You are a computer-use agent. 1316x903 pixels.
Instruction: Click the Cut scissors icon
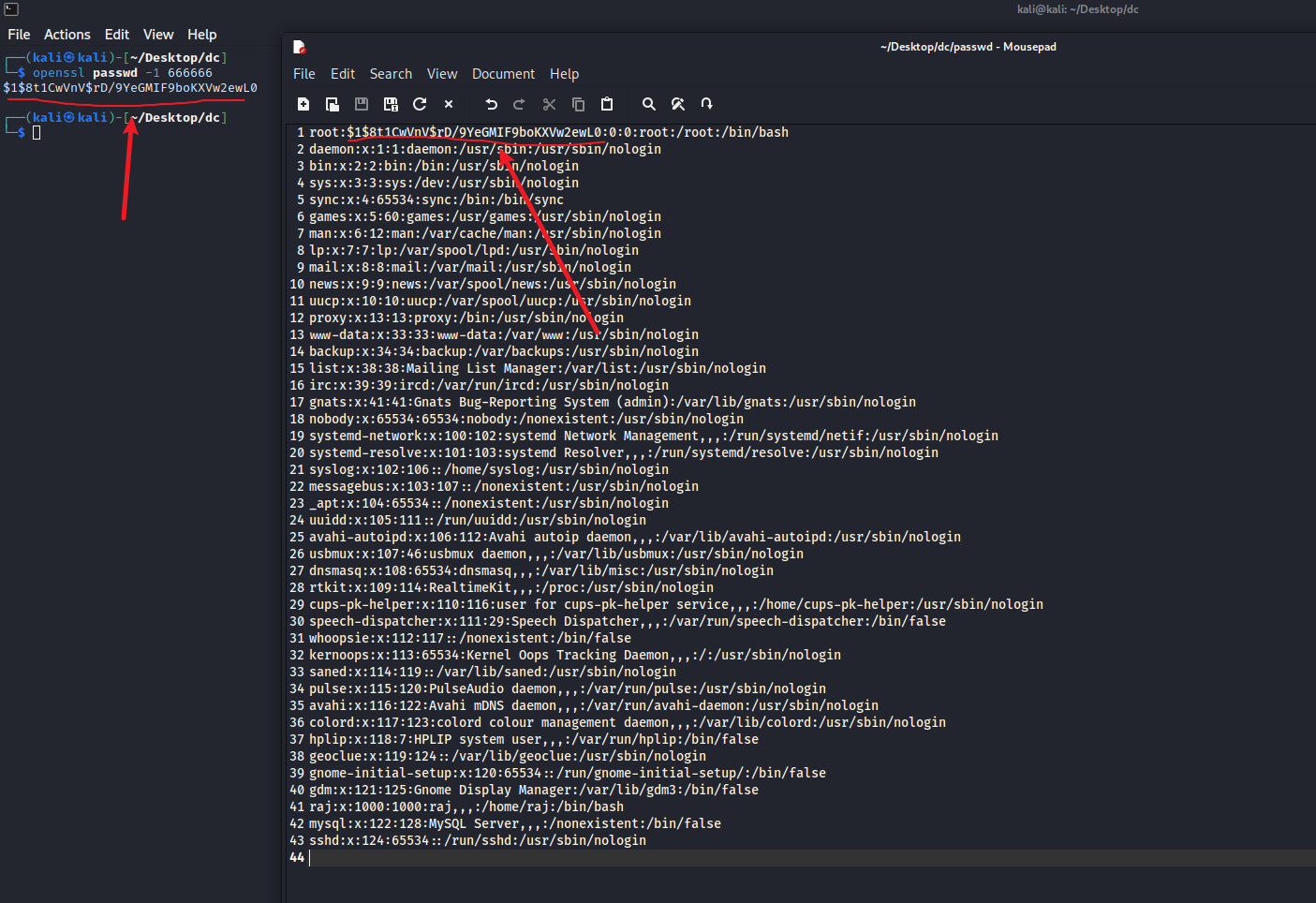click(549, 104)
